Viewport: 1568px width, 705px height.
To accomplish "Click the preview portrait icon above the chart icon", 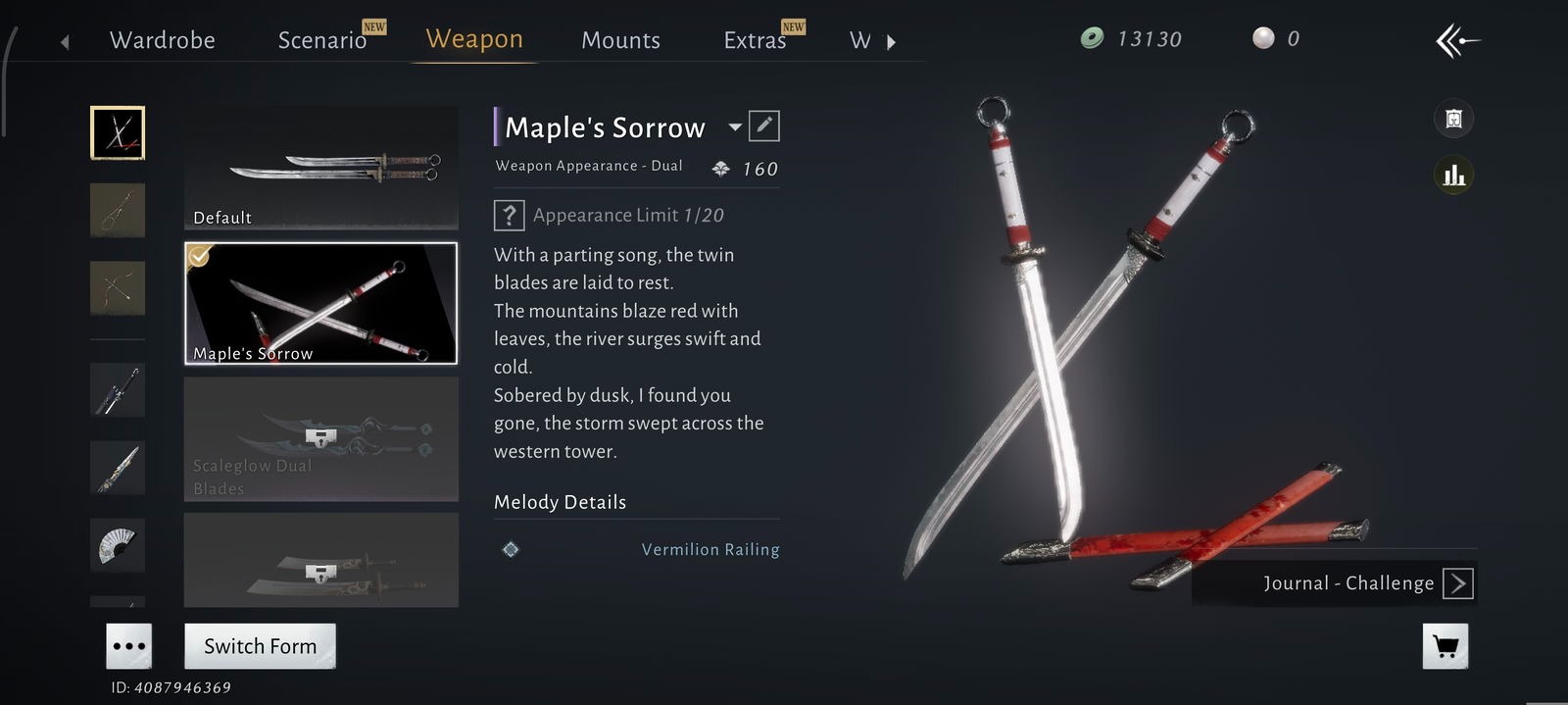I will pyautogui.click(x=1454, y=119).
